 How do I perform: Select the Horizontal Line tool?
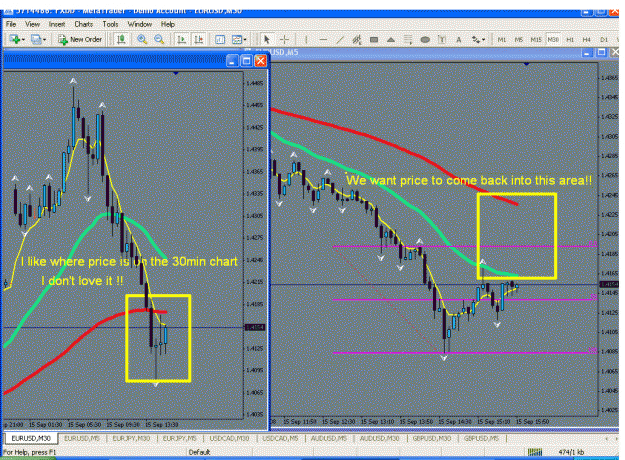(323, 39)
